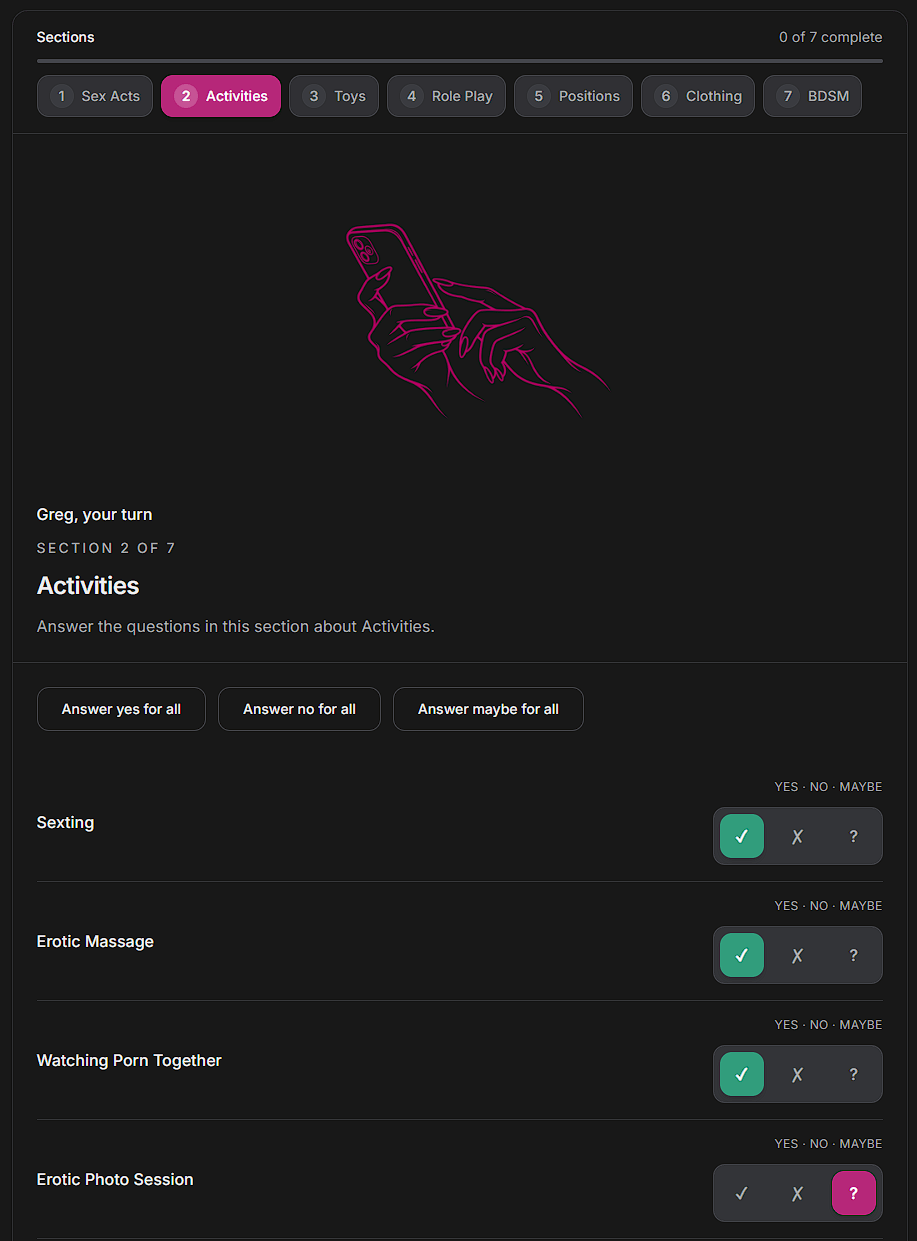Click the '0 of 7 complete' text
The width and height of the screenshot is (917, 1241).
830,37
